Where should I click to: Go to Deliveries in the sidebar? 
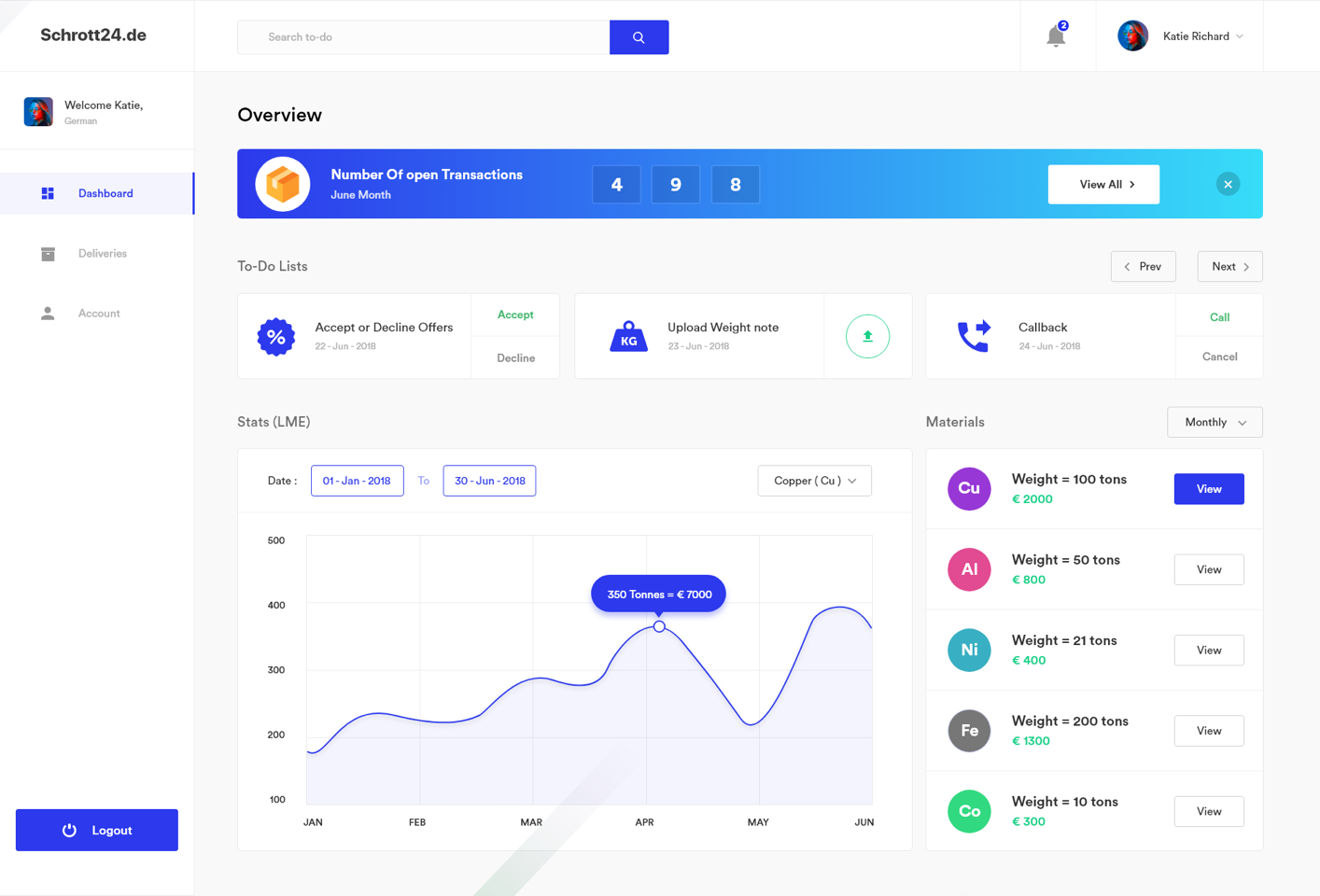tap(102, 254)
